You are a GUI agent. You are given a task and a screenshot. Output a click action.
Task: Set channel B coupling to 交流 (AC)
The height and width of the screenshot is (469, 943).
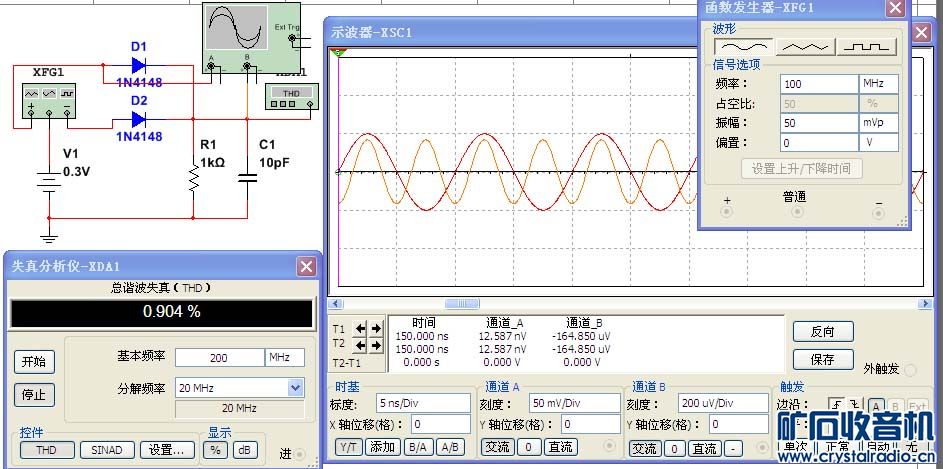[x=646, y=449]
